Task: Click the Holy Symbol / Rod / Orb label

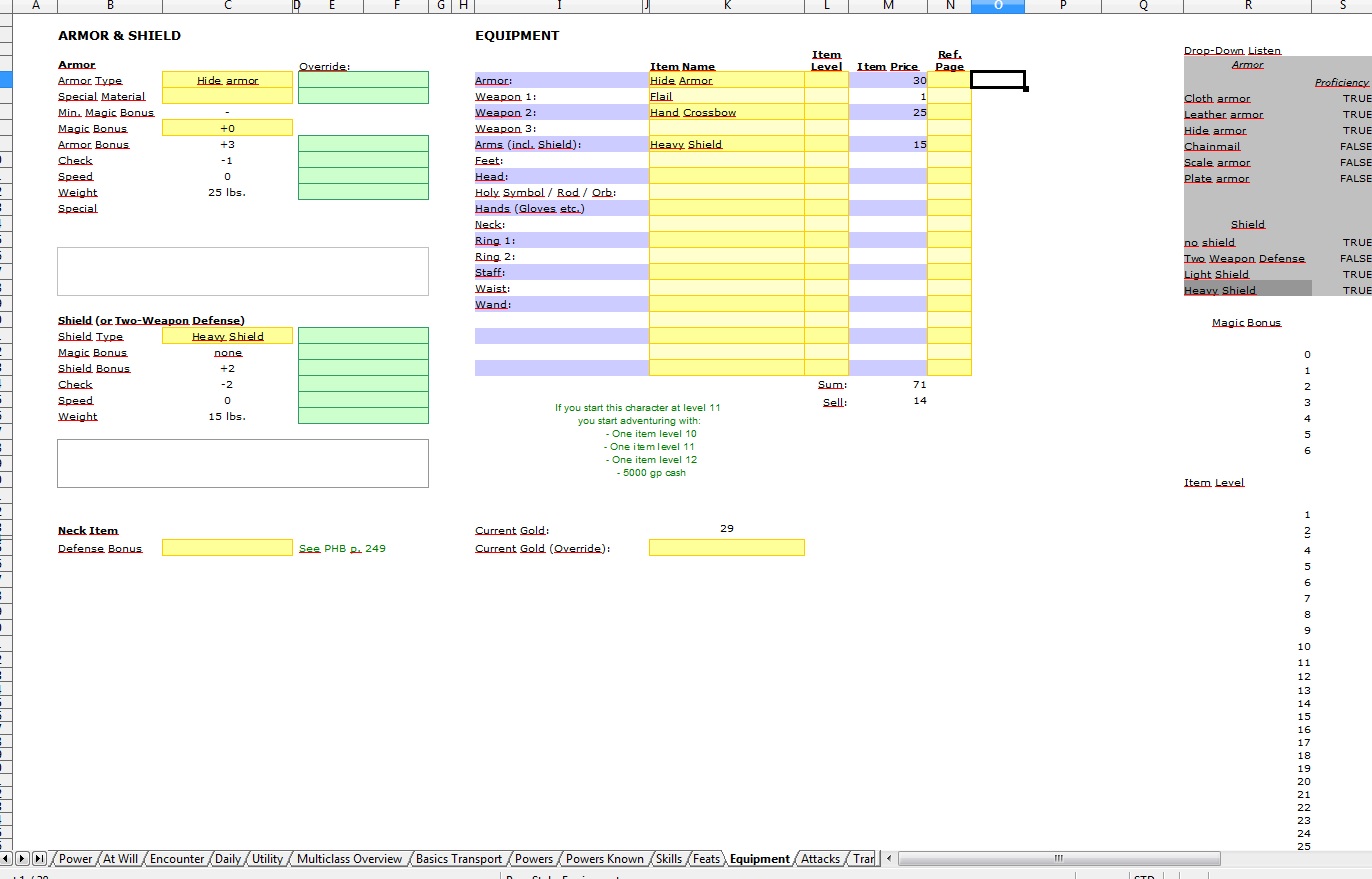Action: 545,192
